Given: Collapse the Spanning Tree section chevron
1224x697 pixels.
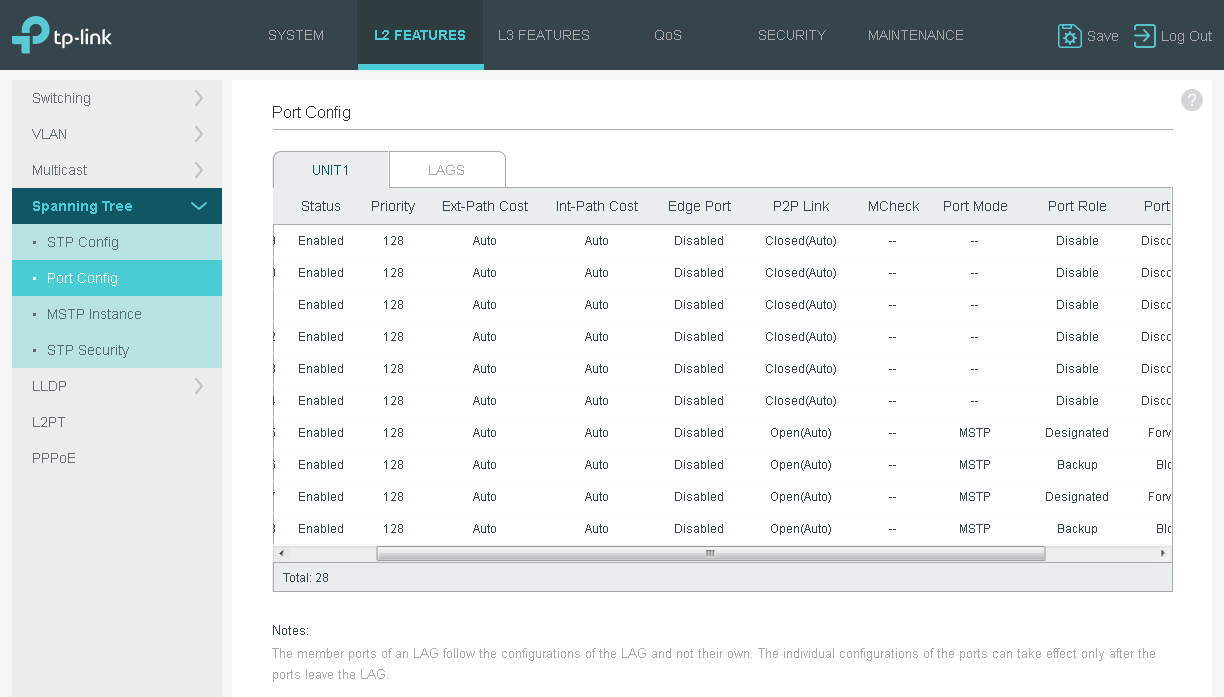Looking at the screenshot, I should point(199,206).
